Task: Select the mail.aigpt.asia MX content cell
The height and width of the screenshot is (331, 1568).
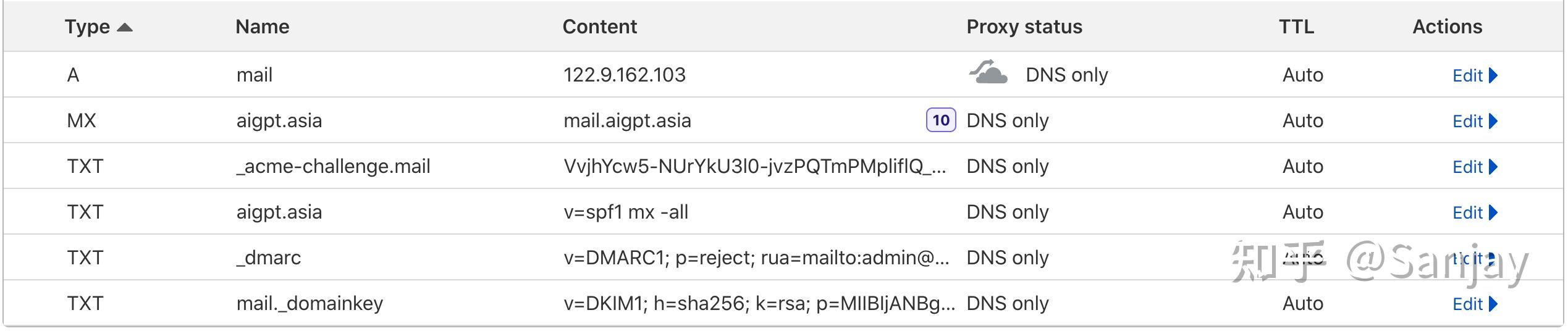Action: [627, 120]
